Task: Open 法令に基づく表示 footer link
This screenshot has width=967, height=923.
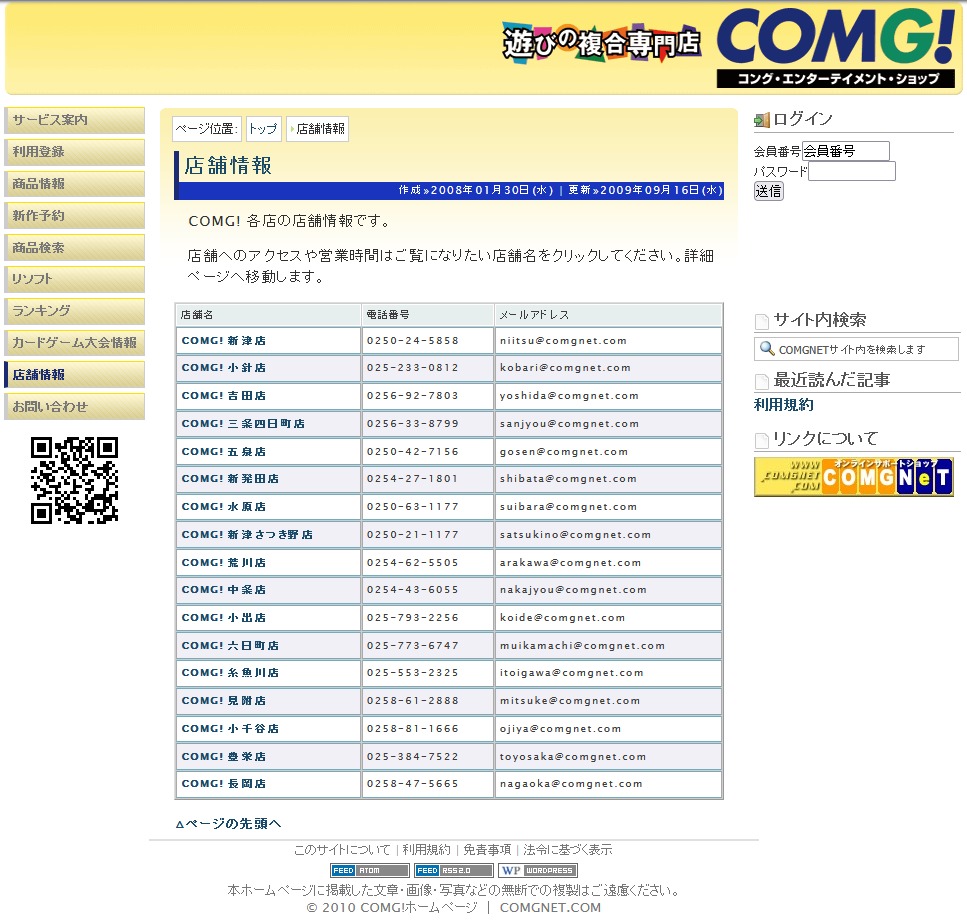Action: tap(567, 850)
